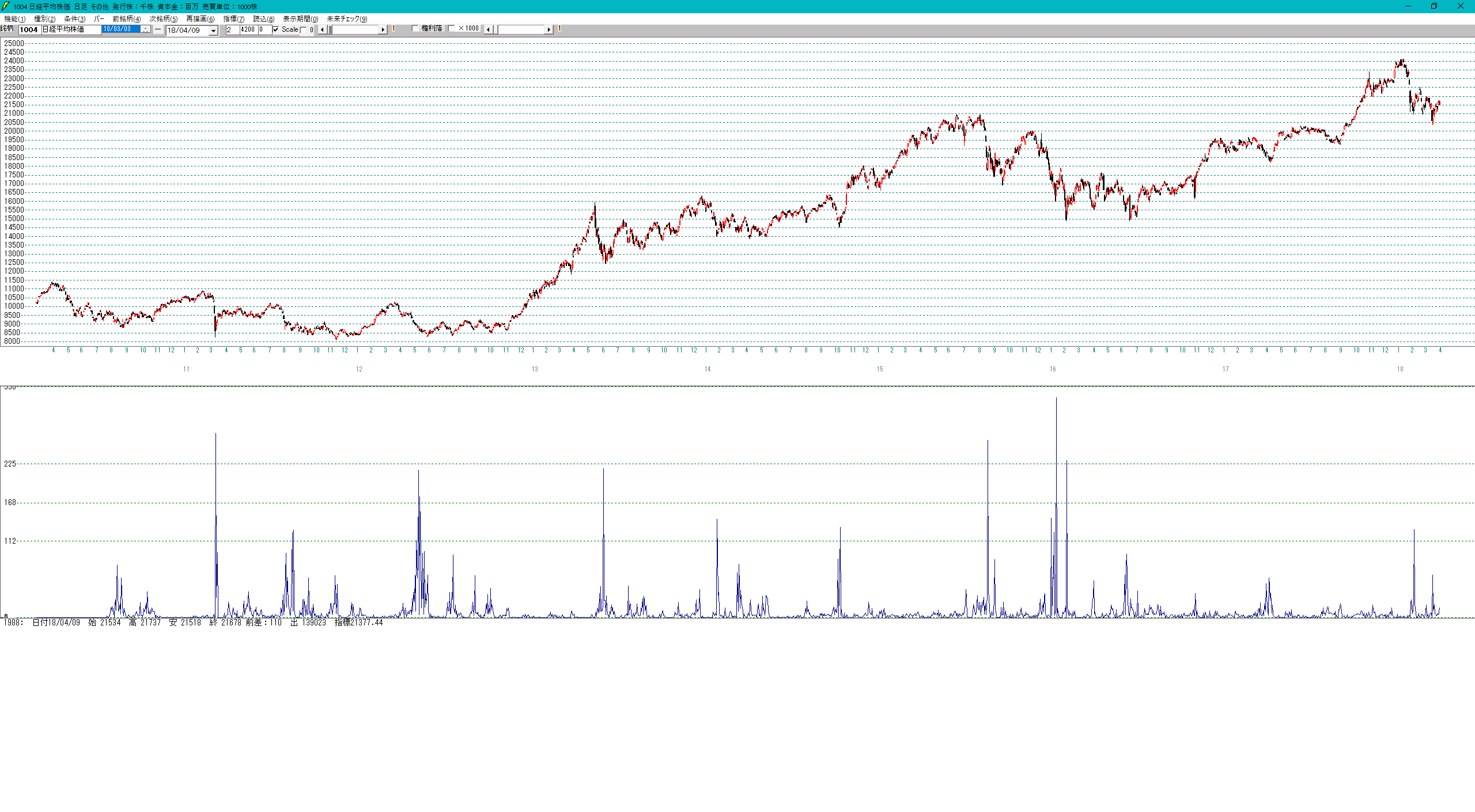Expand the 18/04/09 end date dropdown
This screenshot has height=812, width=1475.
213,31
